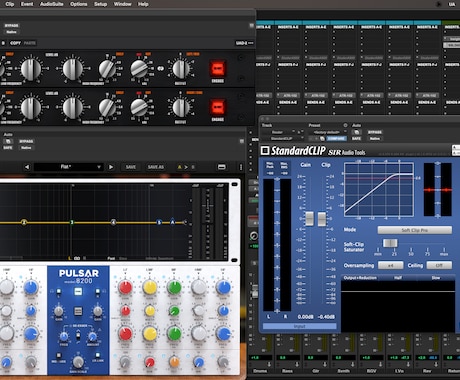The height and width of the screenshot is (380, 460).
Task: Switch to the Slow tab
Action: 436,277
